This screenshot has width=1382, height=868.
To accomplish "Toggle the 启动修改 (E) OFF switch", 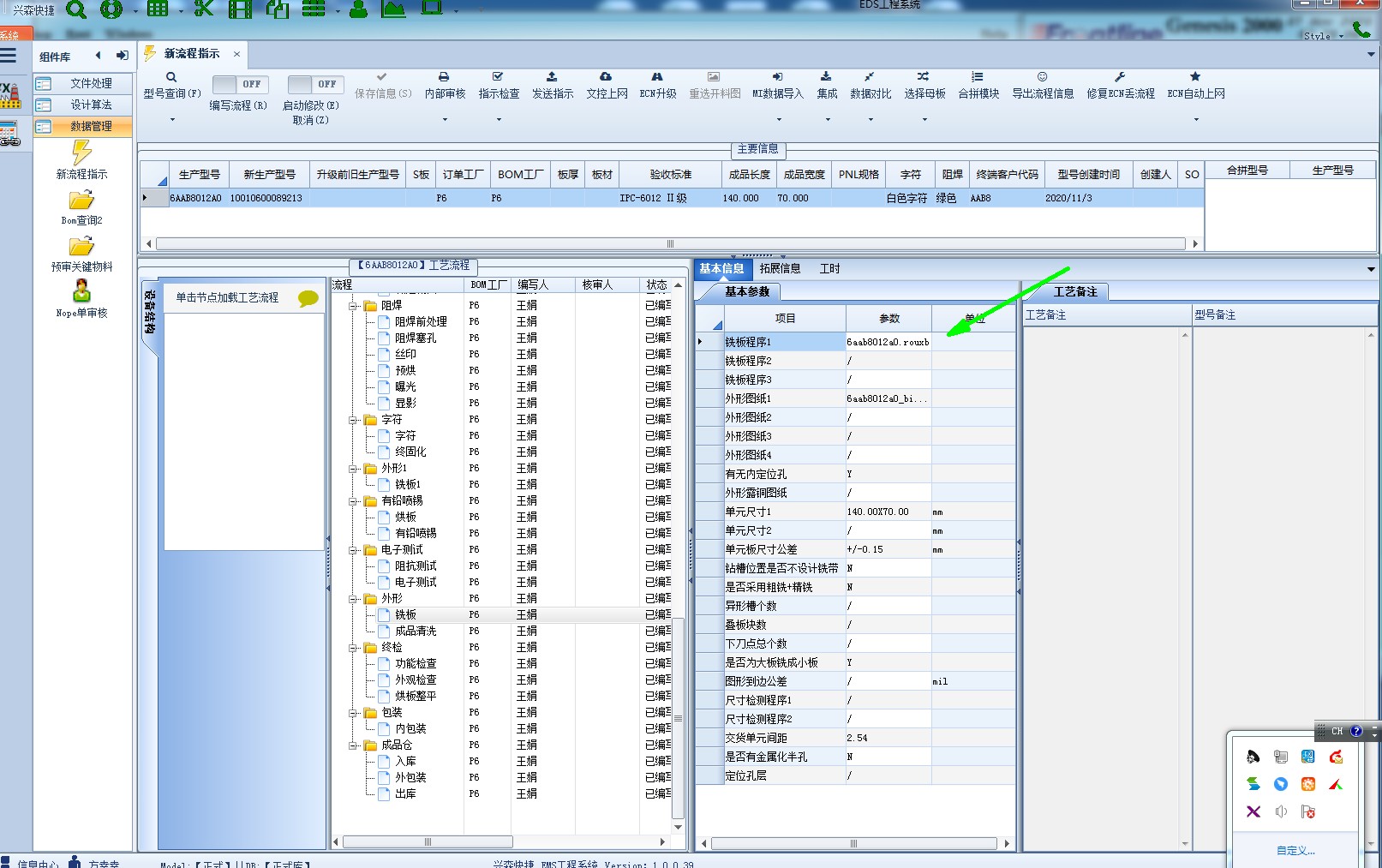I will [x=315, y=84].
